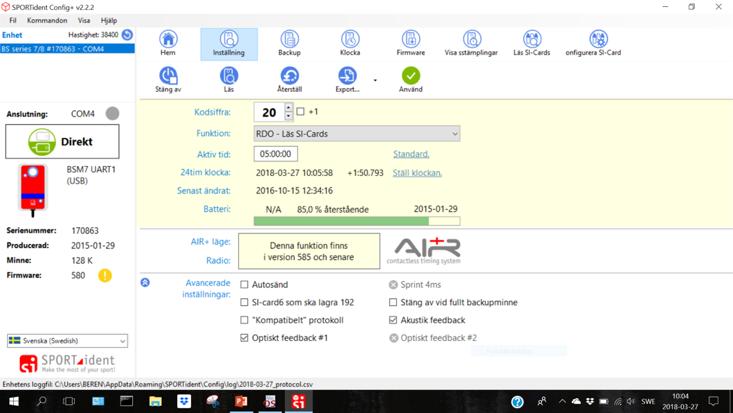
Task: Disable the Optiskt feedback #1 checkbox
Action: 244,338
